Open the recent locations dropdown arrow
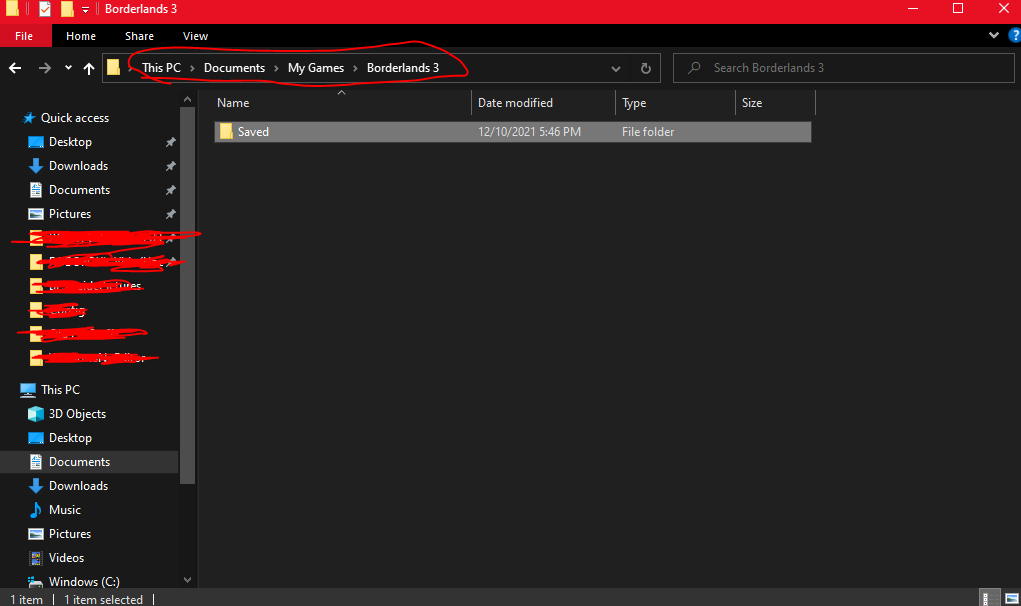The image size is (1021, 606). [x=68, y=68]
